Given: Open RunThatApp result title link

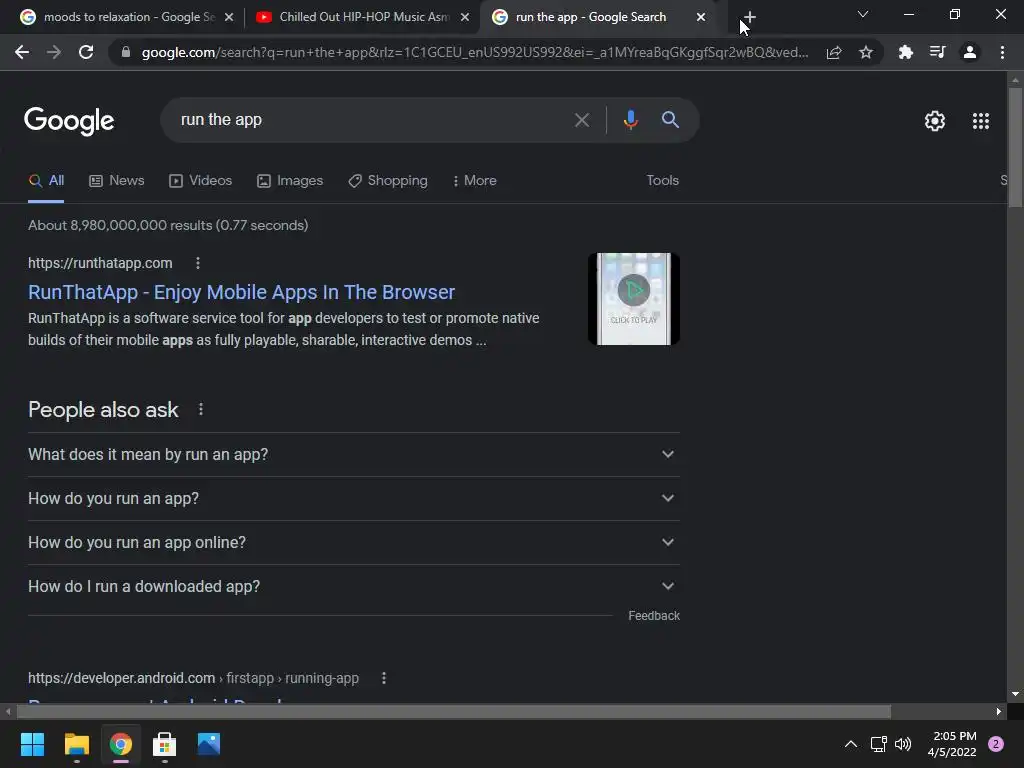Looking at the screenshot, I should coord(242,292).
